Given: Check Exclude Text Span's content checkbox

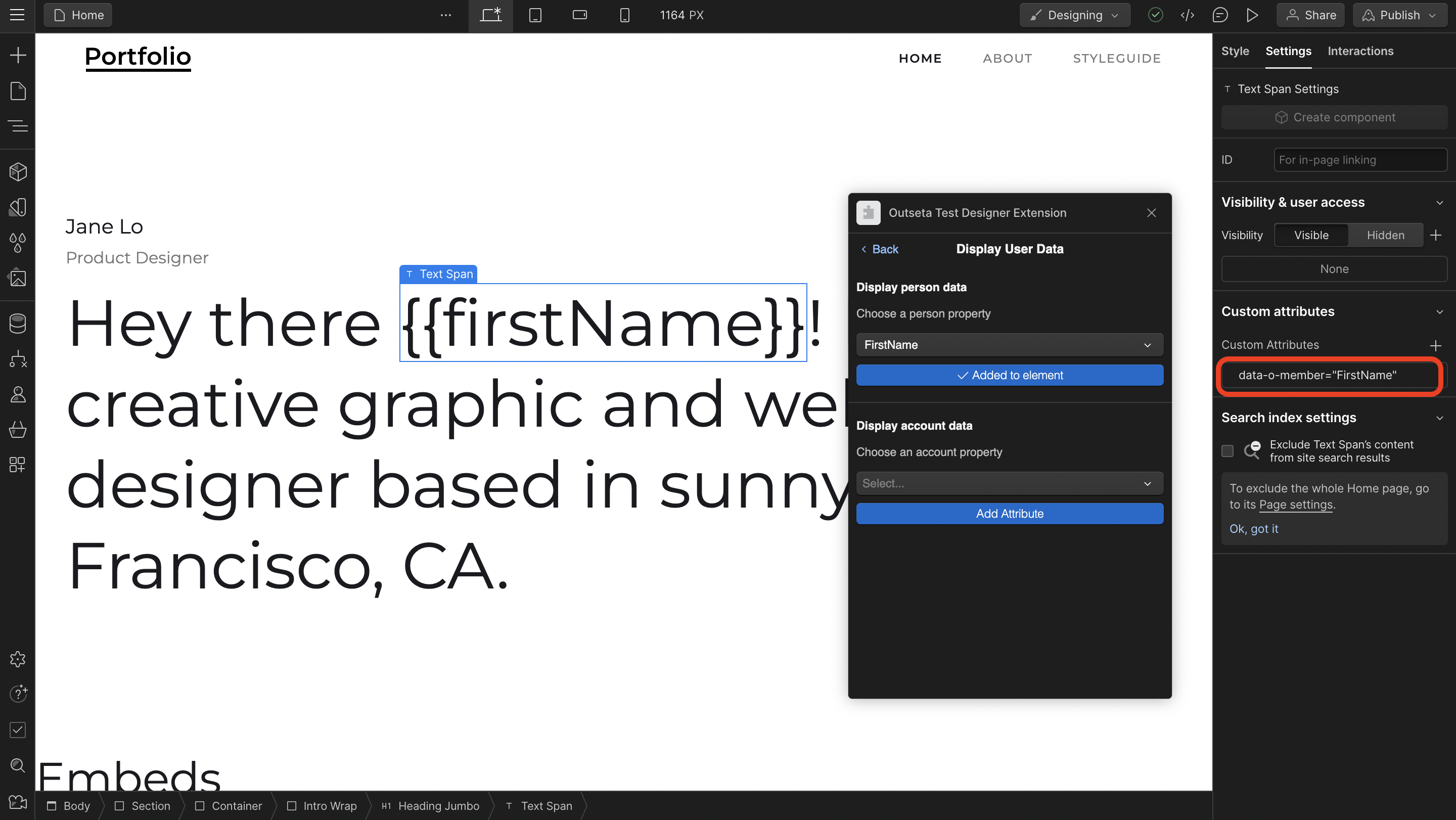Looking at the screenshot, I should [x=1227, y=450].
